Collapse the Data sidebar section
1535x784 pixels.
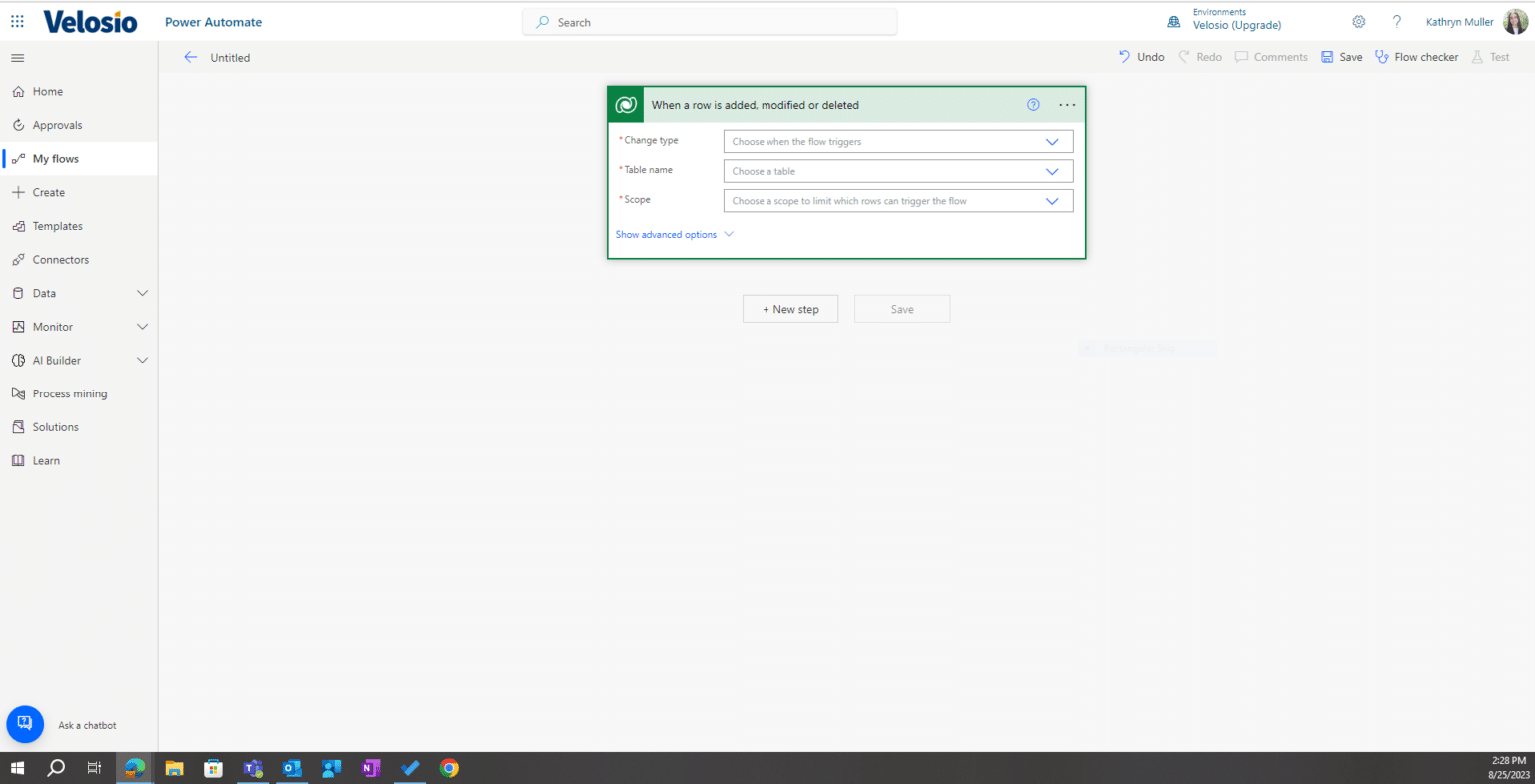(141, 293)
